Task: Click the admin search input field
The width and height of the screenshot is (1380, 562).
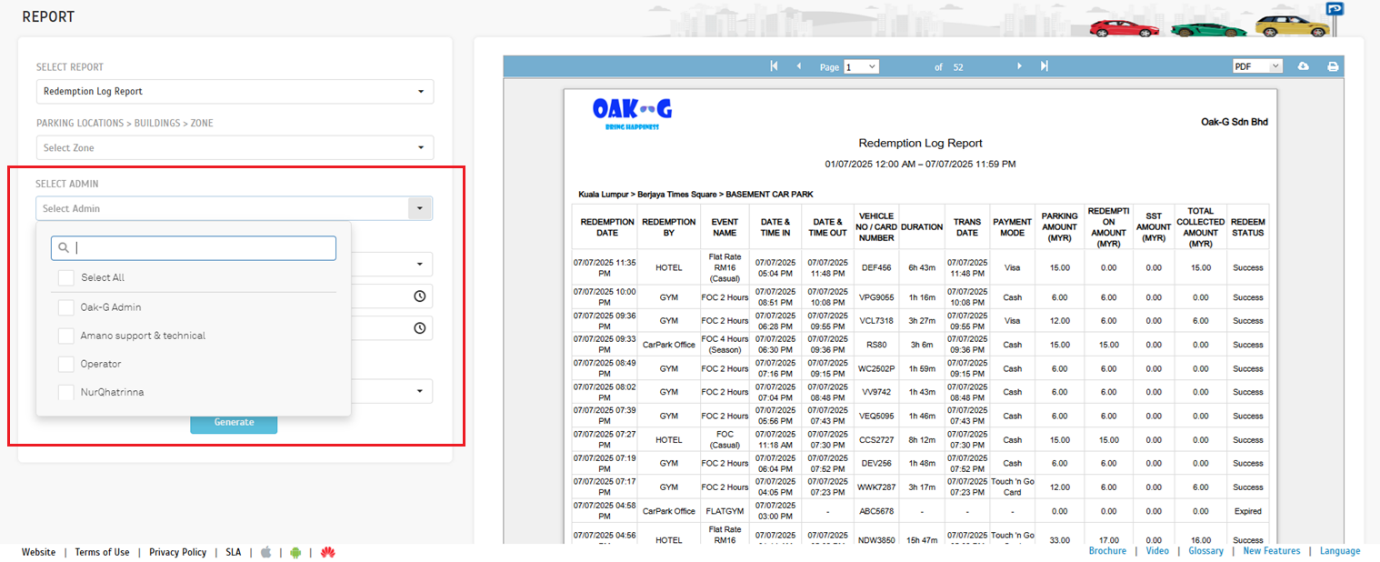Action: coord(200,248)
